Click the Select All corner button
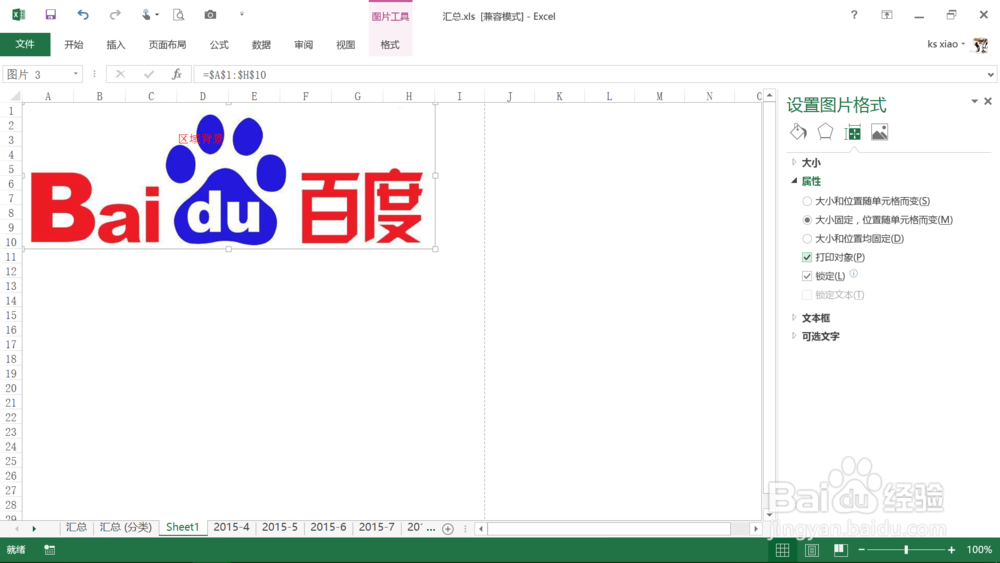 coord(15,96)
